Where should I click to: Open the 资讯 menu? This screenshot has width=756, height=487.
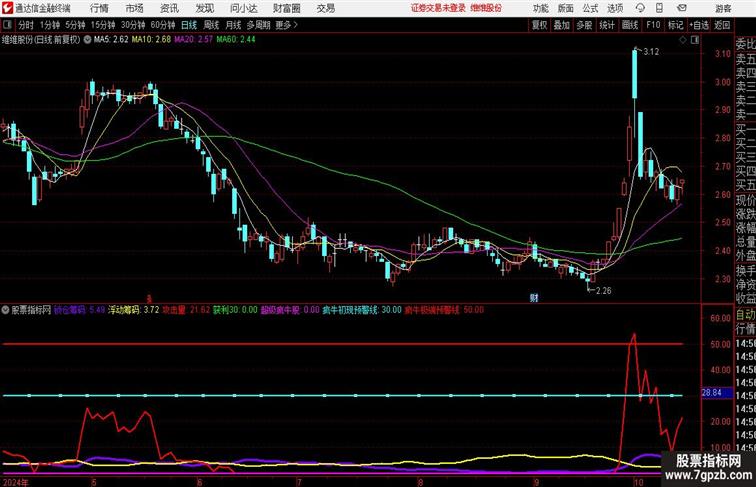point(169,8)
